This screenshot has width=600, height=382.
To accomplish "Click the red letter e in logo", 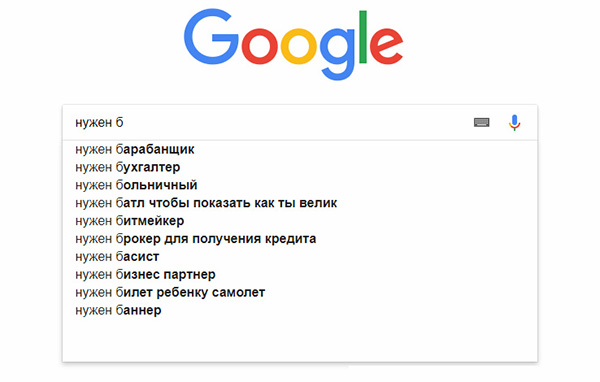I will 386,45.
